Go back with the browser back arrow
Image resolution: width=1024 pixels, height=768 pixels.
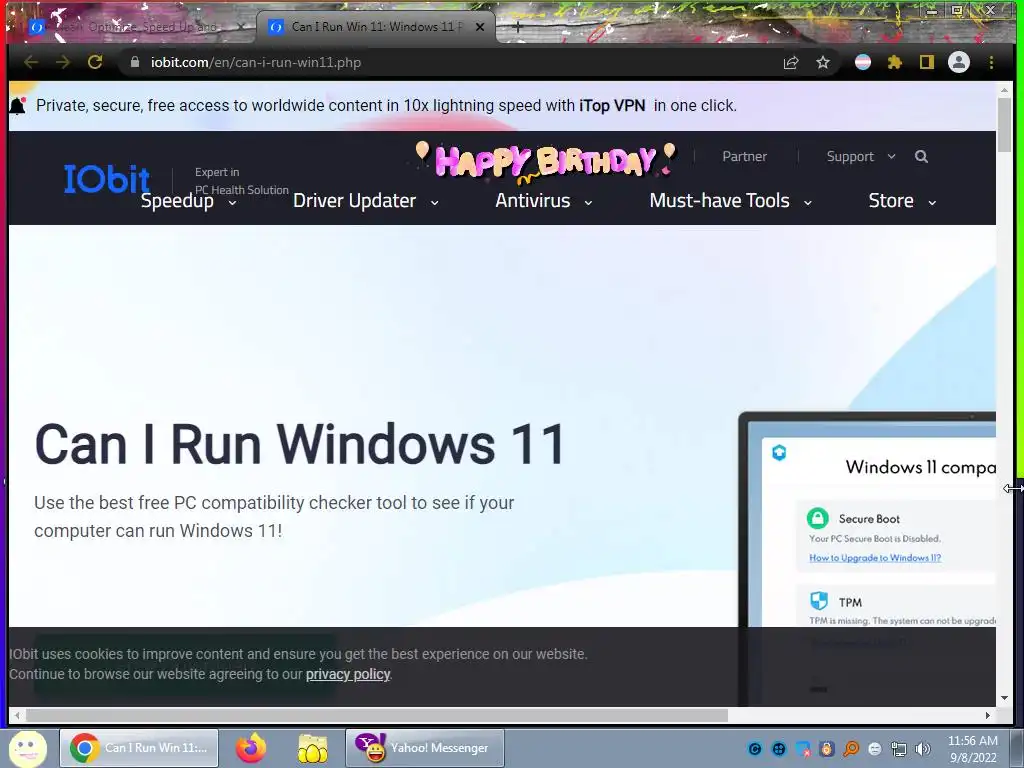[x=31, y=62]
